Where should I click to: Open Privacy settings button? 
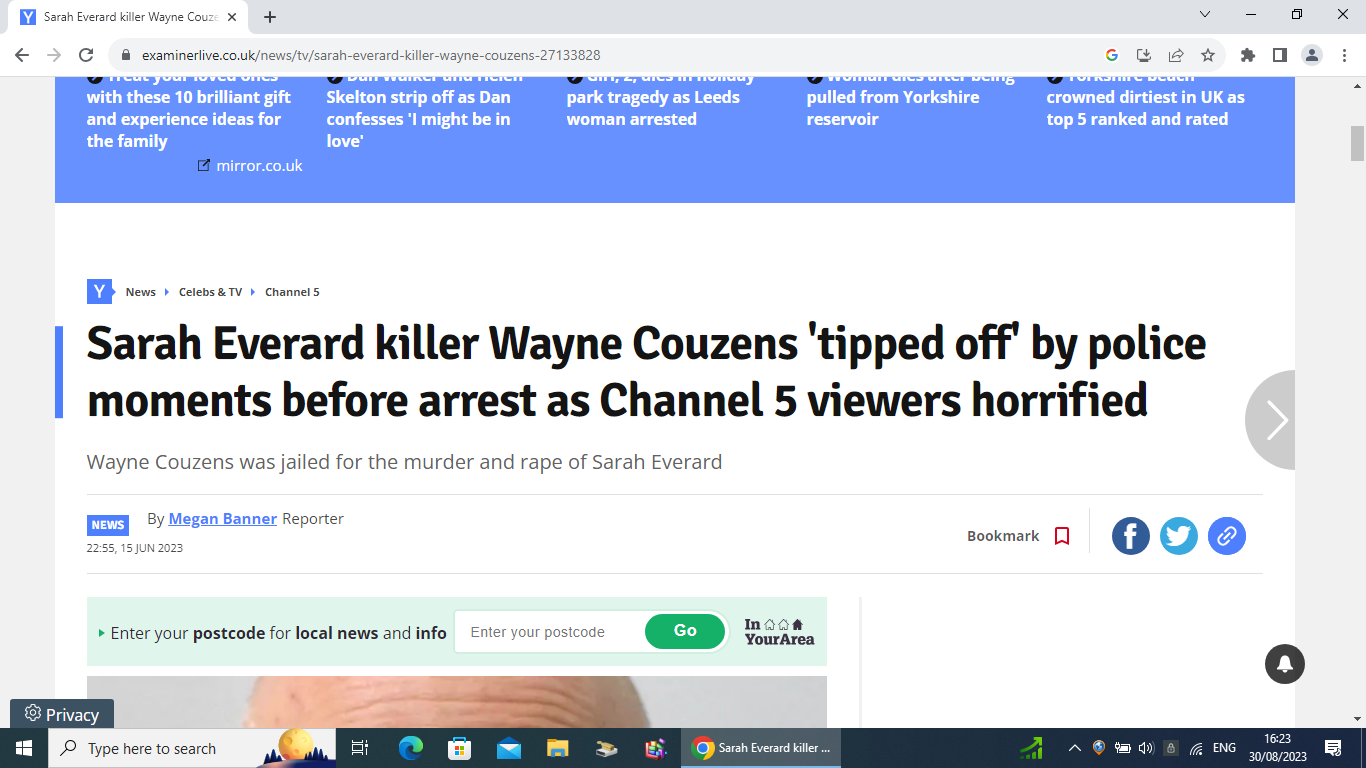(62, 714)
